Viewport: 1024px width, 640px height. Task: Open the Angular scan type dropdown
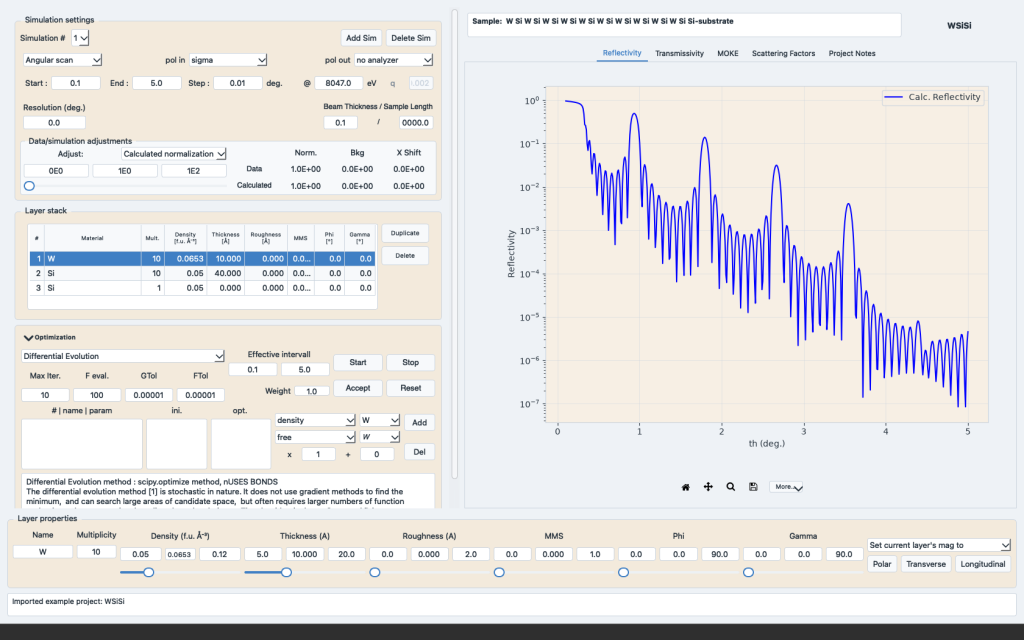click(63, 60)
